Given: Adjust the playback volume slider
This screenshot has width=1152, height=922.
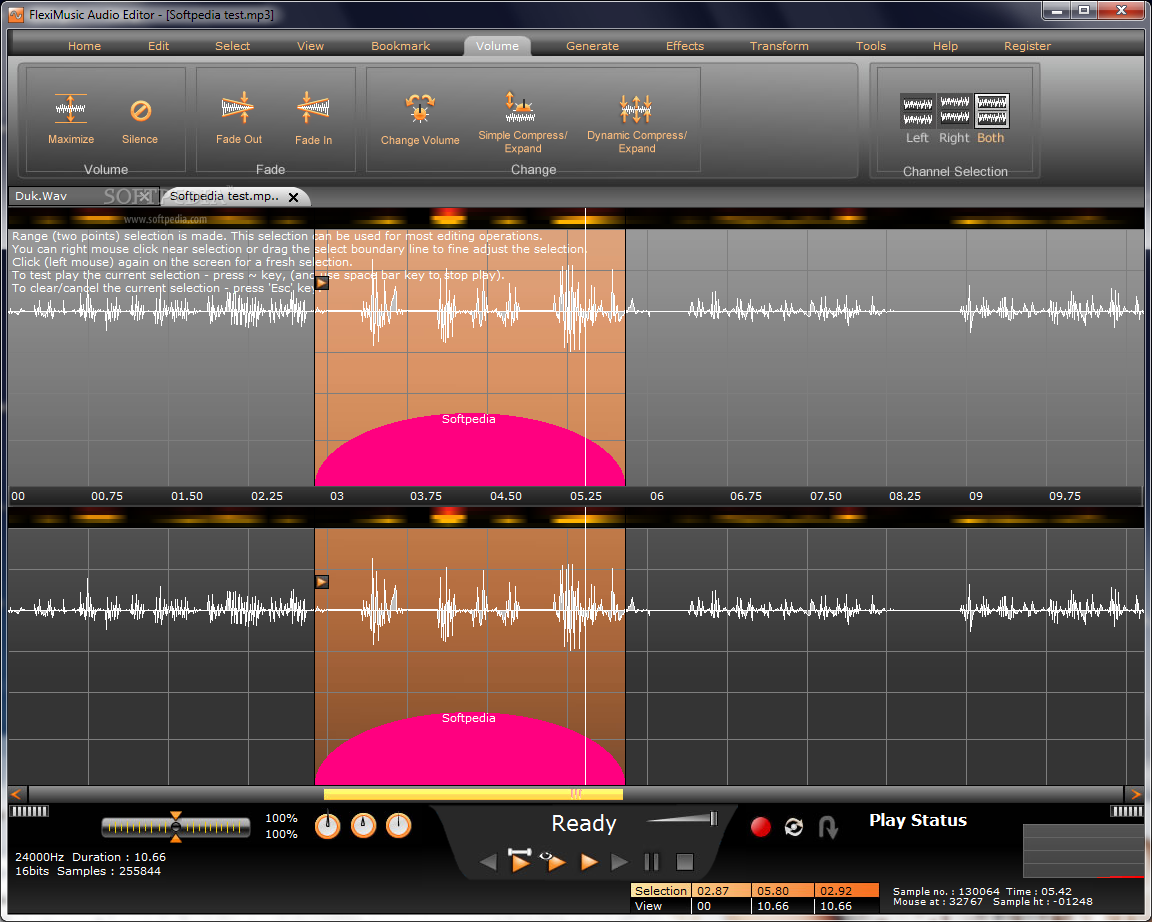Looking at the screenshot, I should (x=681, y=818).
